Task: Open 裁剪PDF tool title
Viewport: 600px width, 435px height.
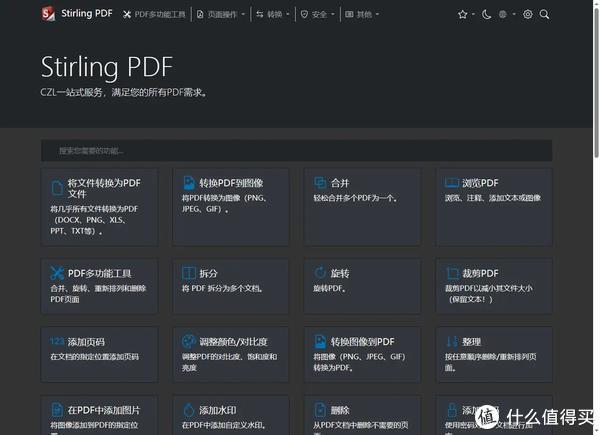Action: (x=480, y=273)
